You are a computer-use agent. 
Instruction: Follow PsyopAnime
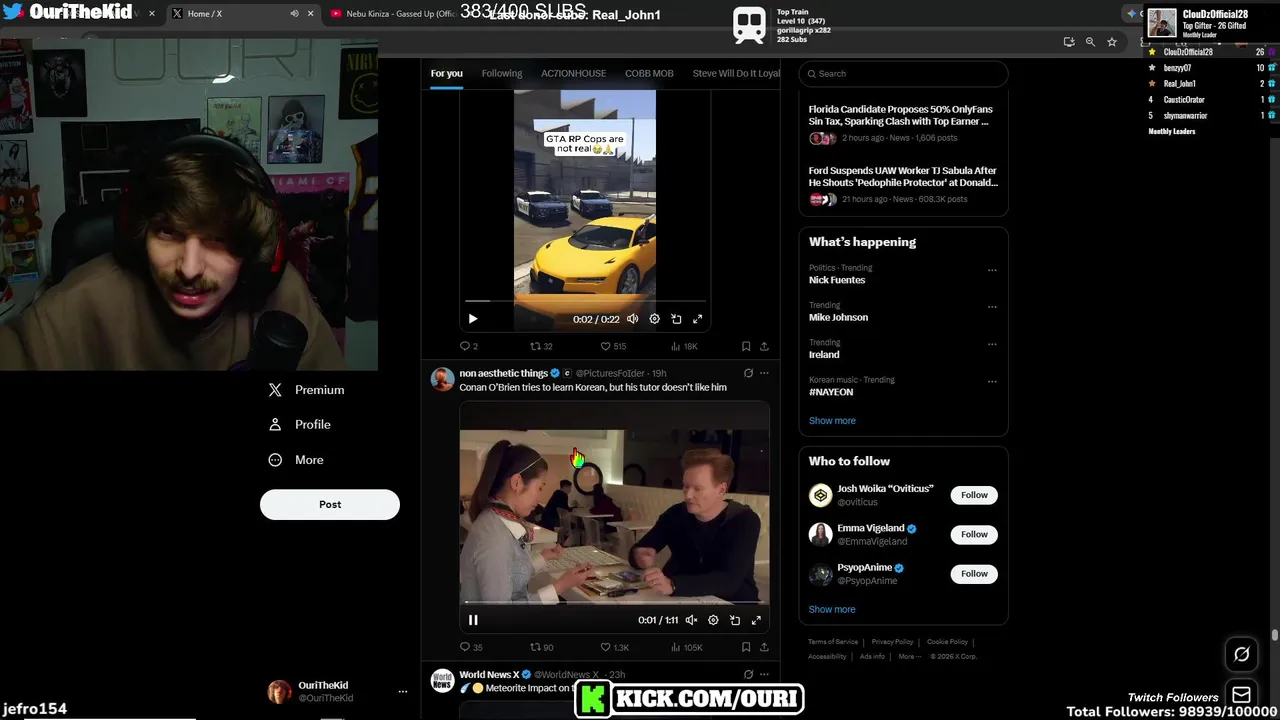pos(974,574)
